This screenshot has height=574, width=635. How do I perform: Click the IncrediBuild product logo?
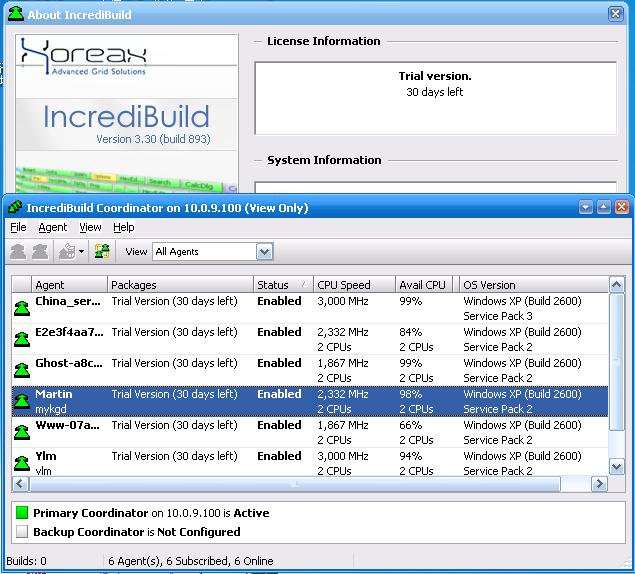[126, 116]
